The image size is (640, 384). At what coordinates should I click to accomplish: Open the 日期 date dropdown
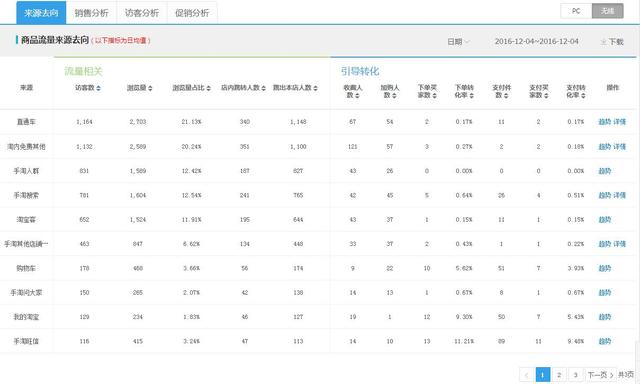coord(458,42)
